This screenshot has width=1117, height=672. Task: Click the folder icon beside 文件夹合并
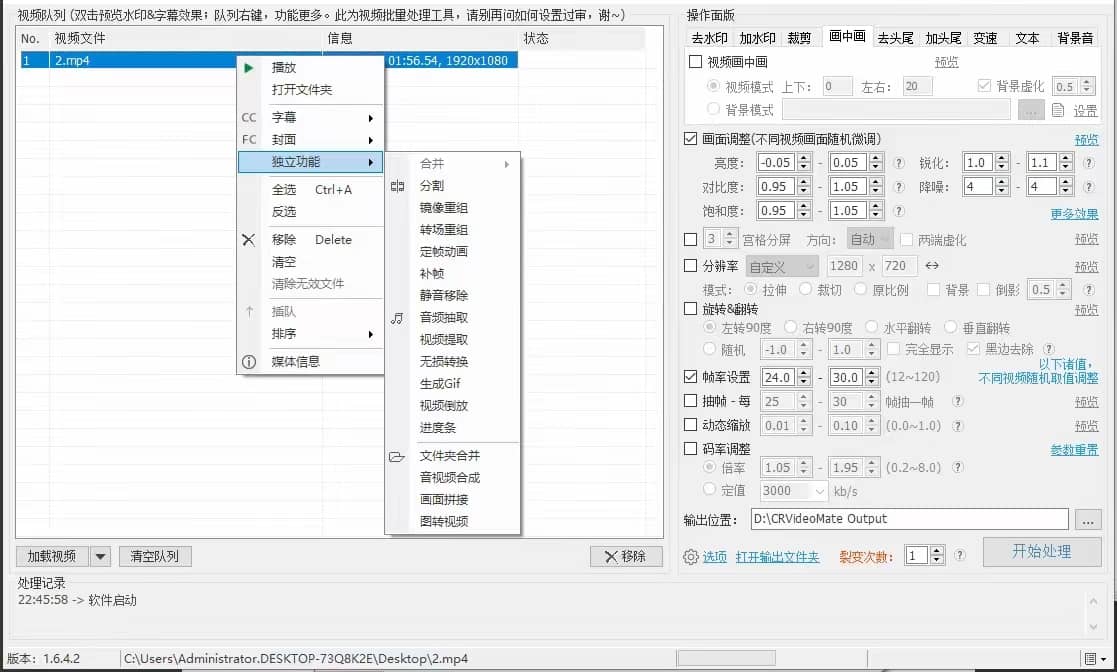398,459
